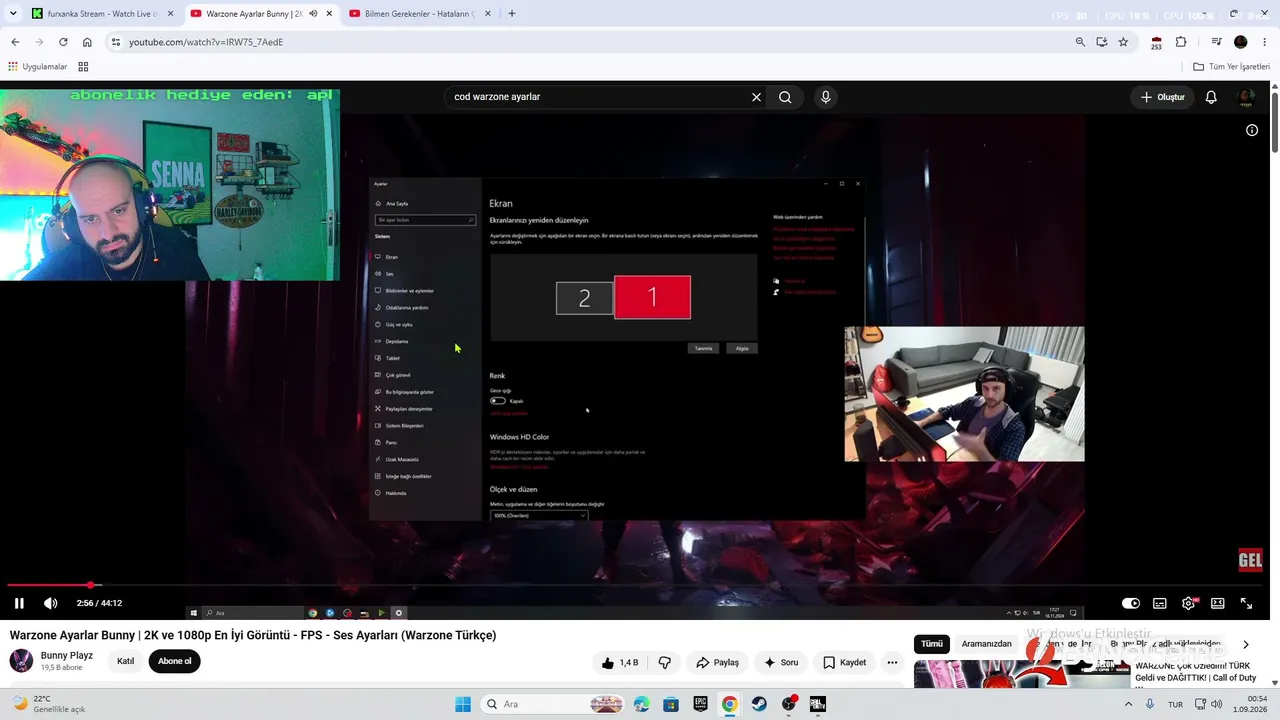
Task: Click the Soru button
Action: tap(781, 662)
